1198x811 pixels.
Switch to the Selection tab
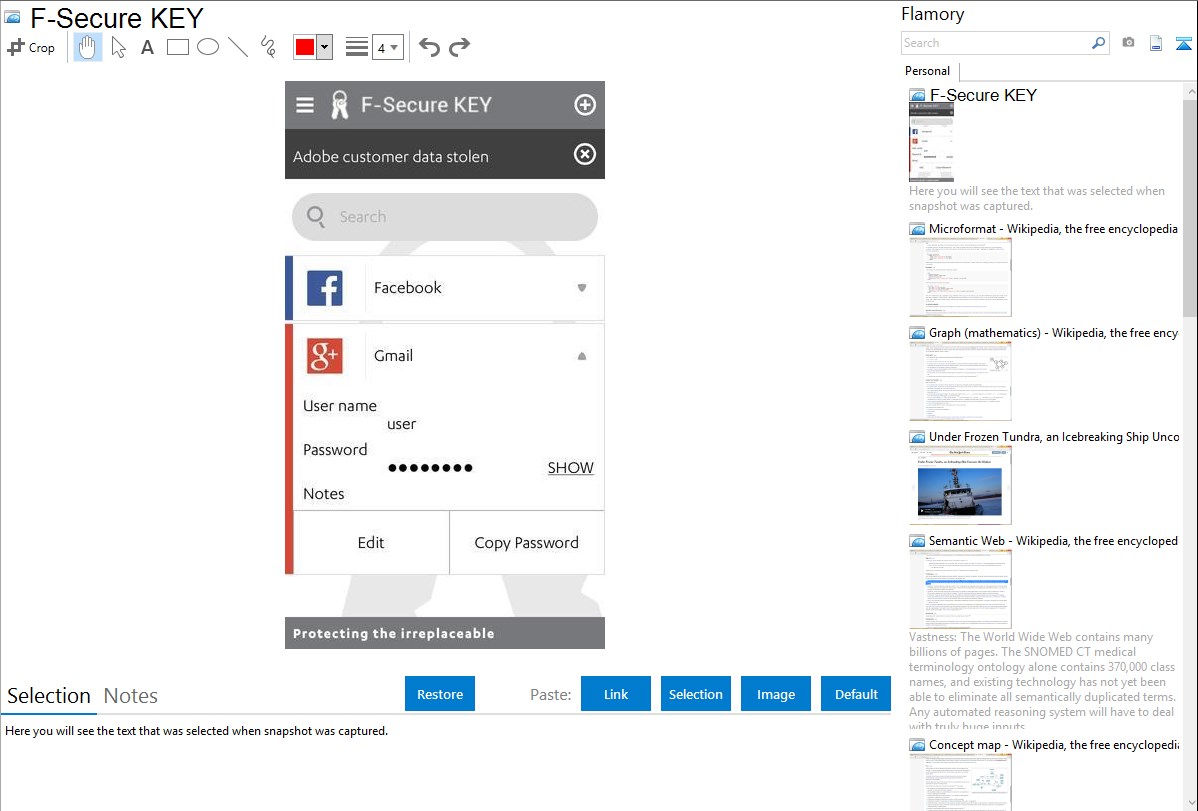(49, 696)
